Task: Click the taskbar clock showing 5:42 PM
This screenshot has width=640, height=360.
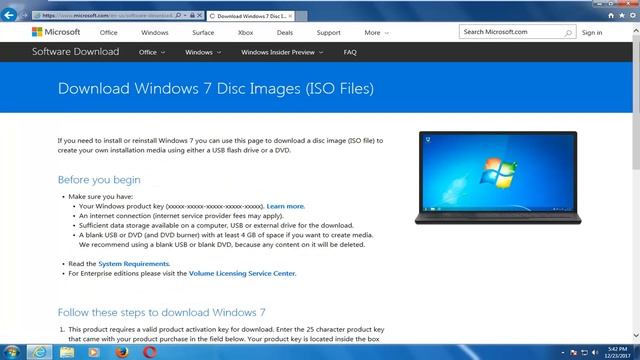Action: (x=617, y=353)
